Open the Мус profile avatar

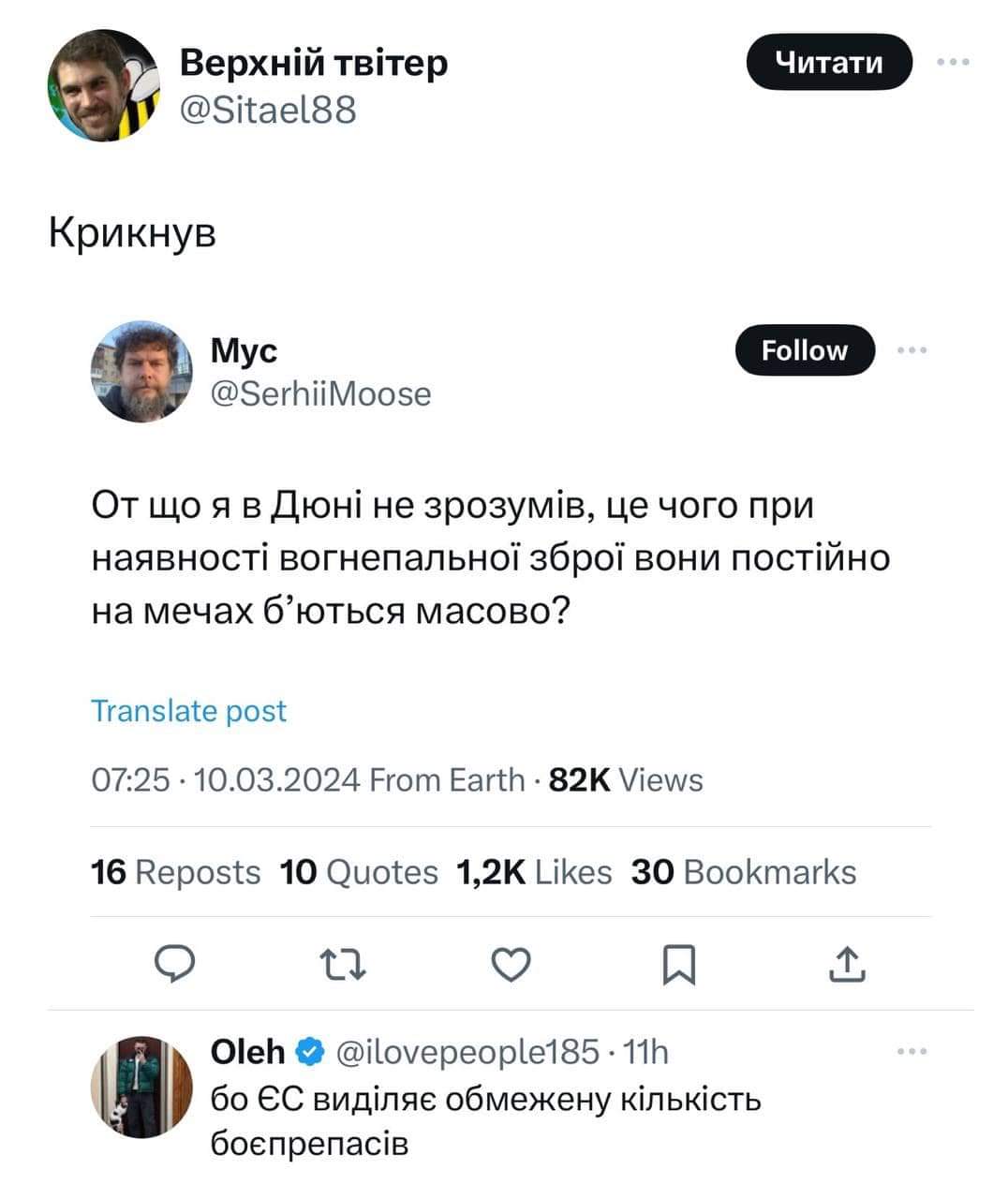coord(141,371)
